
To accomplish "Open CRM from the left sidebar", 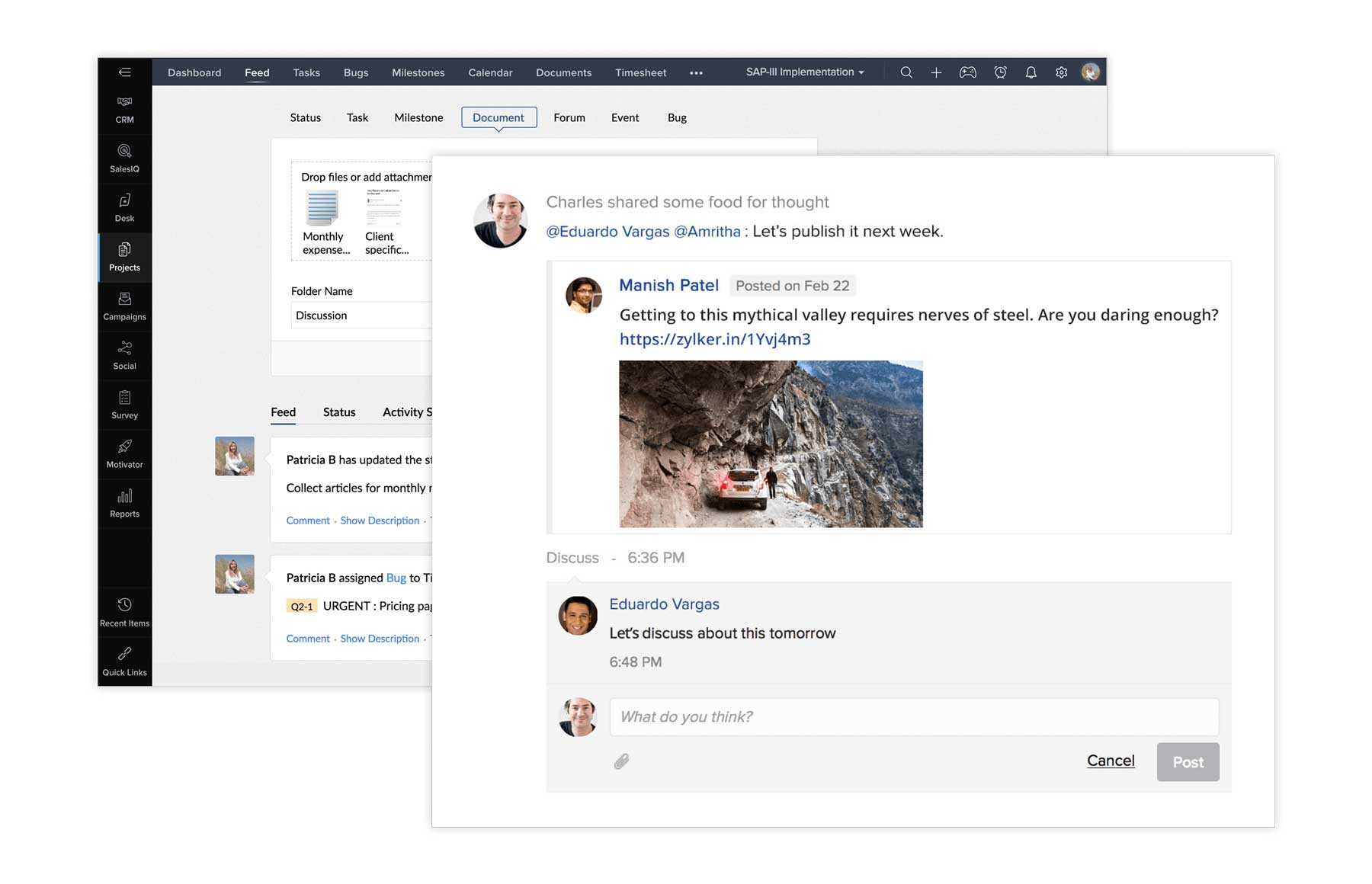I will coord(124,109).
